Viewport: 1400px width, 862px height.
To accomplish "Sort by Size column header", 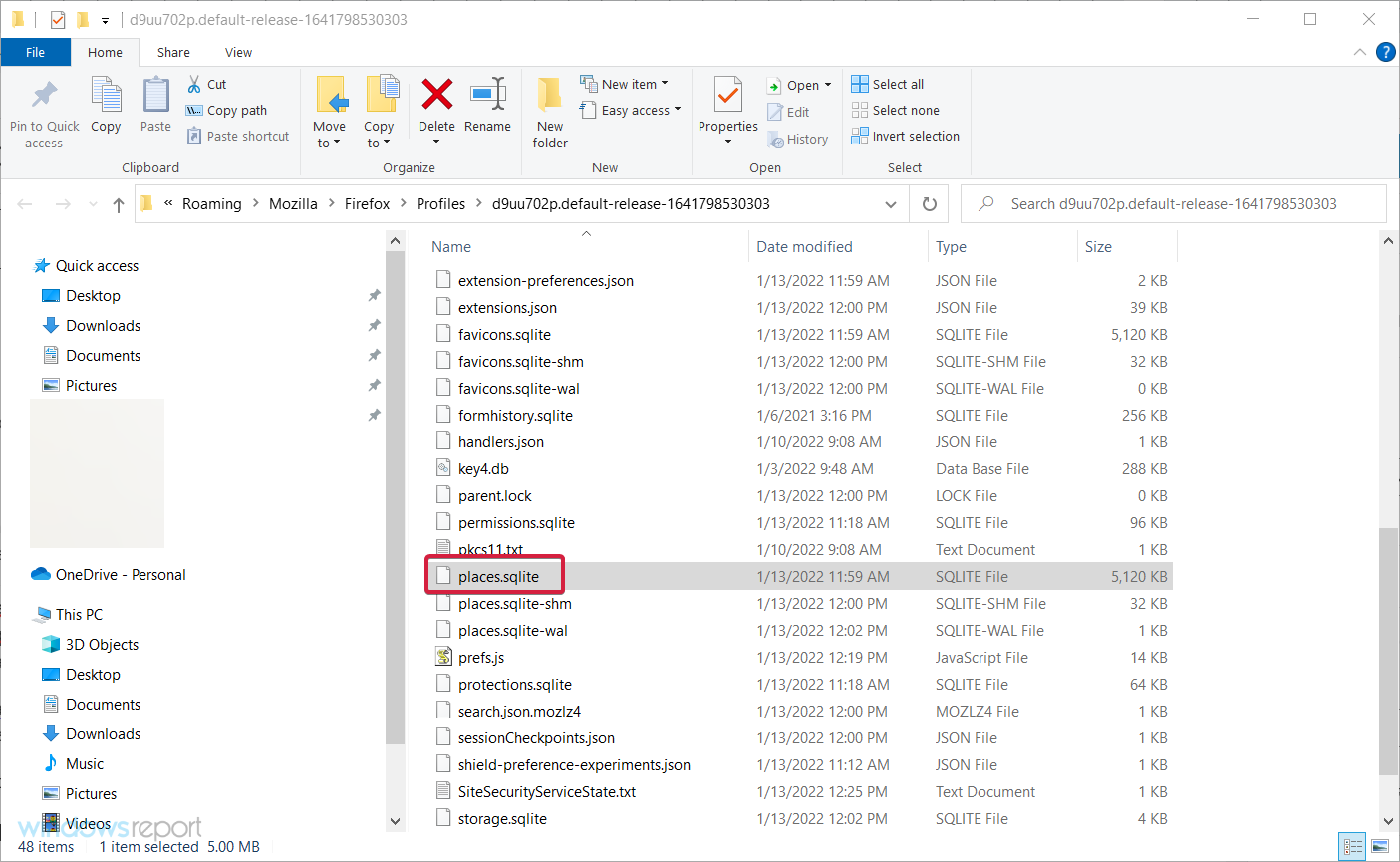I will [1098, 247].
